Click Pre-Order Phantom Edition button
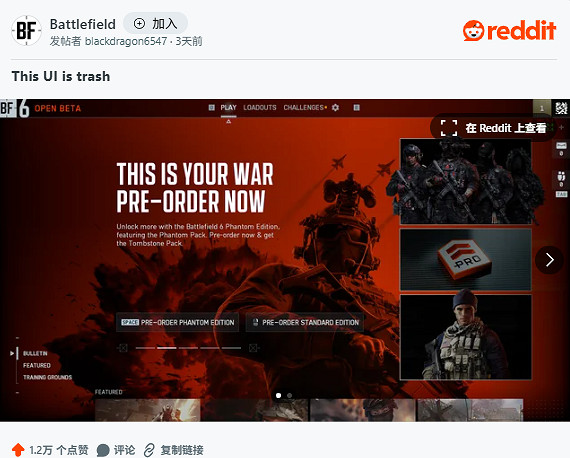The image size is (570, 458). pyautogui.click(x=177, y=322)
